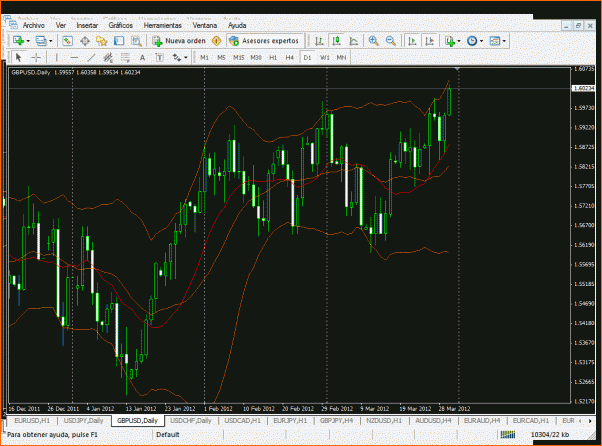The height and width of the screenshot is (446, 602).
Task: Open the Data Window crosshair icon
Action: coord(85,41)
